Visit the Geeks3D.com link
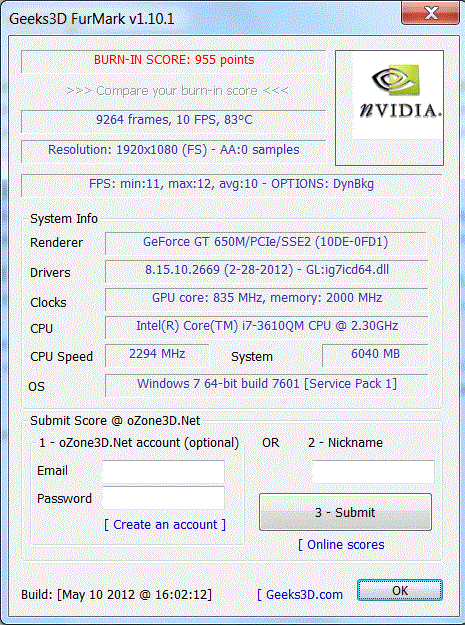465x626 pixels. coord(300,594)
